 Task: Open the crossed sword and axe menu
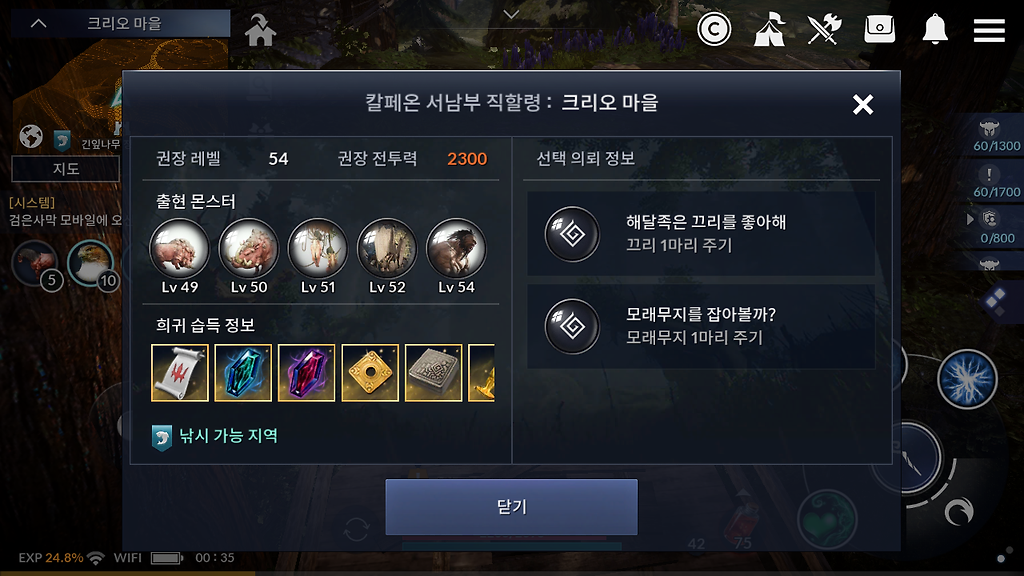tap(824, 29)
